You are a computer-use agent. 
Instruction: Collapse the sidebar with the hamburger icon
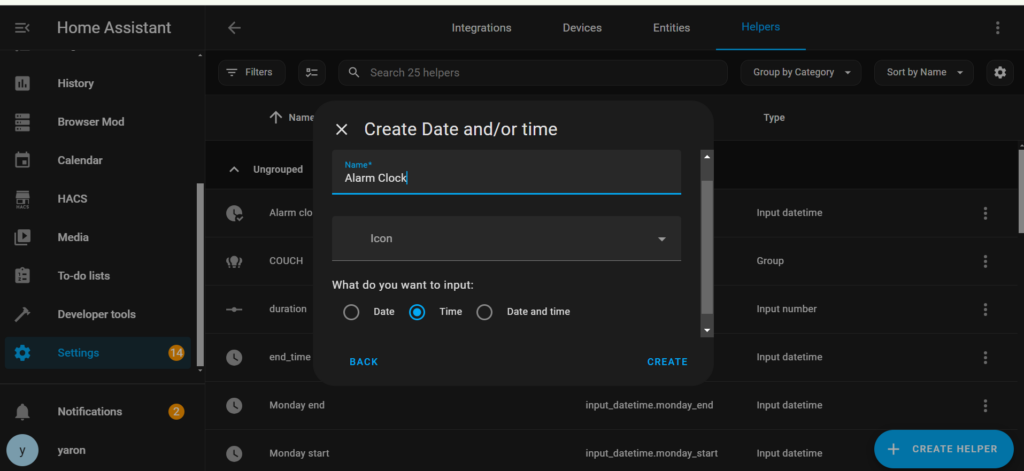tap(22, 28)
